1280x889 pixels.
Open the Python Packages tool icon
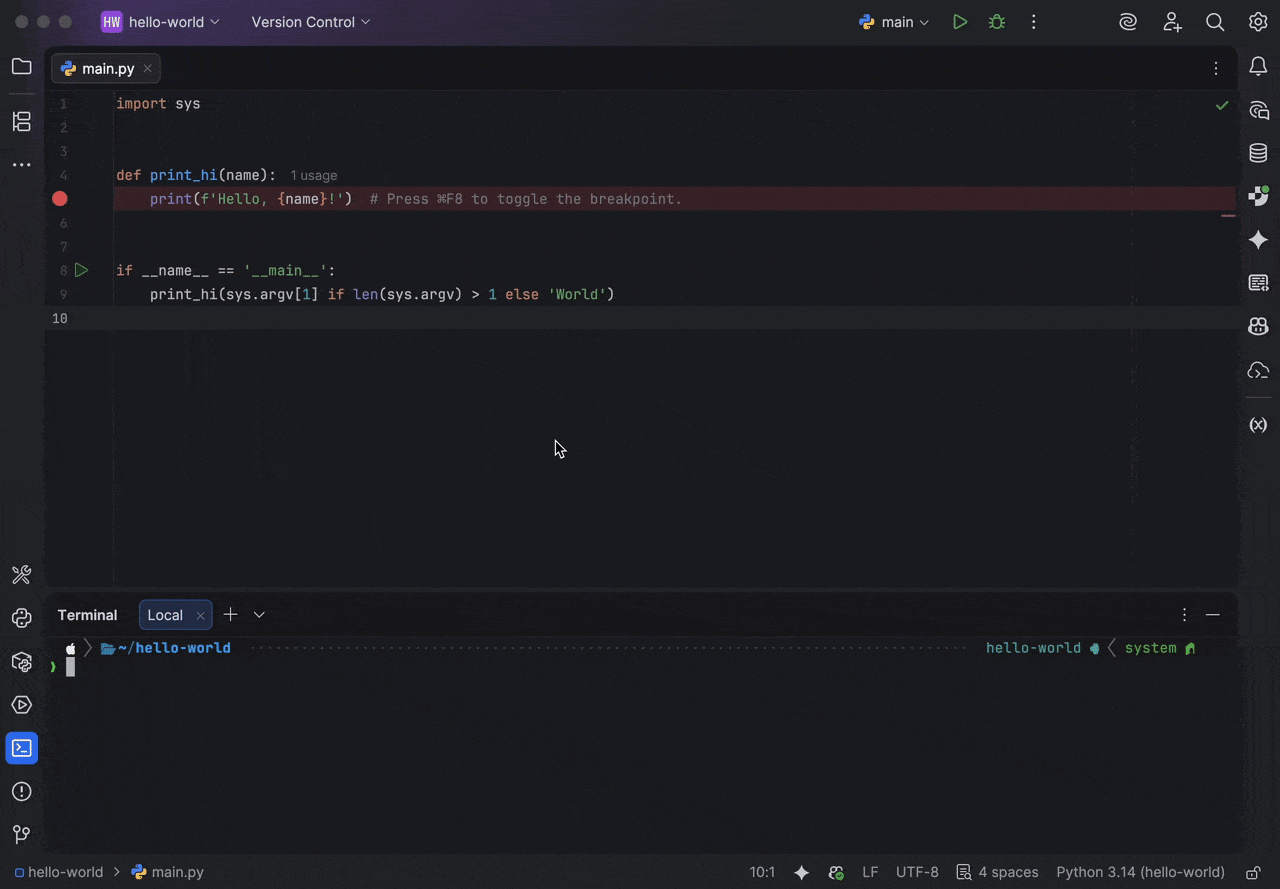[21, 662]
